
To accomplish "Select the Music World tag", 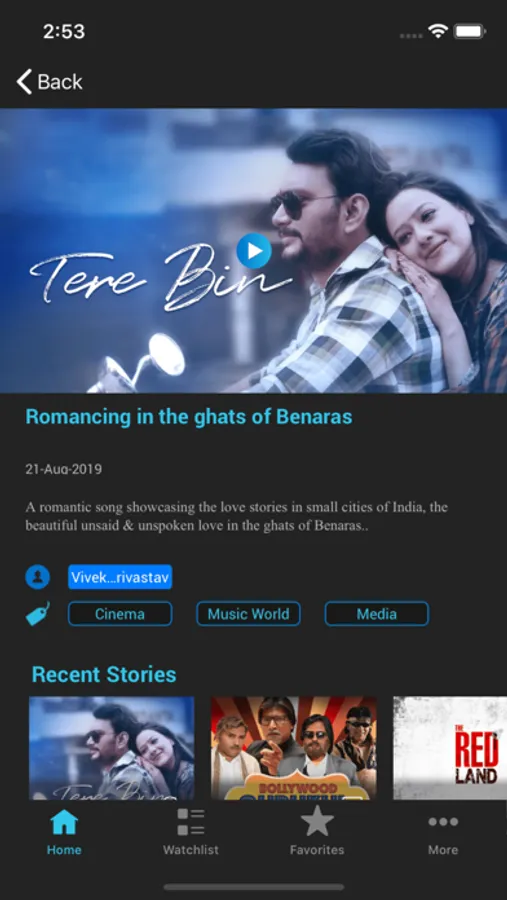I will [x=248, y=614].
